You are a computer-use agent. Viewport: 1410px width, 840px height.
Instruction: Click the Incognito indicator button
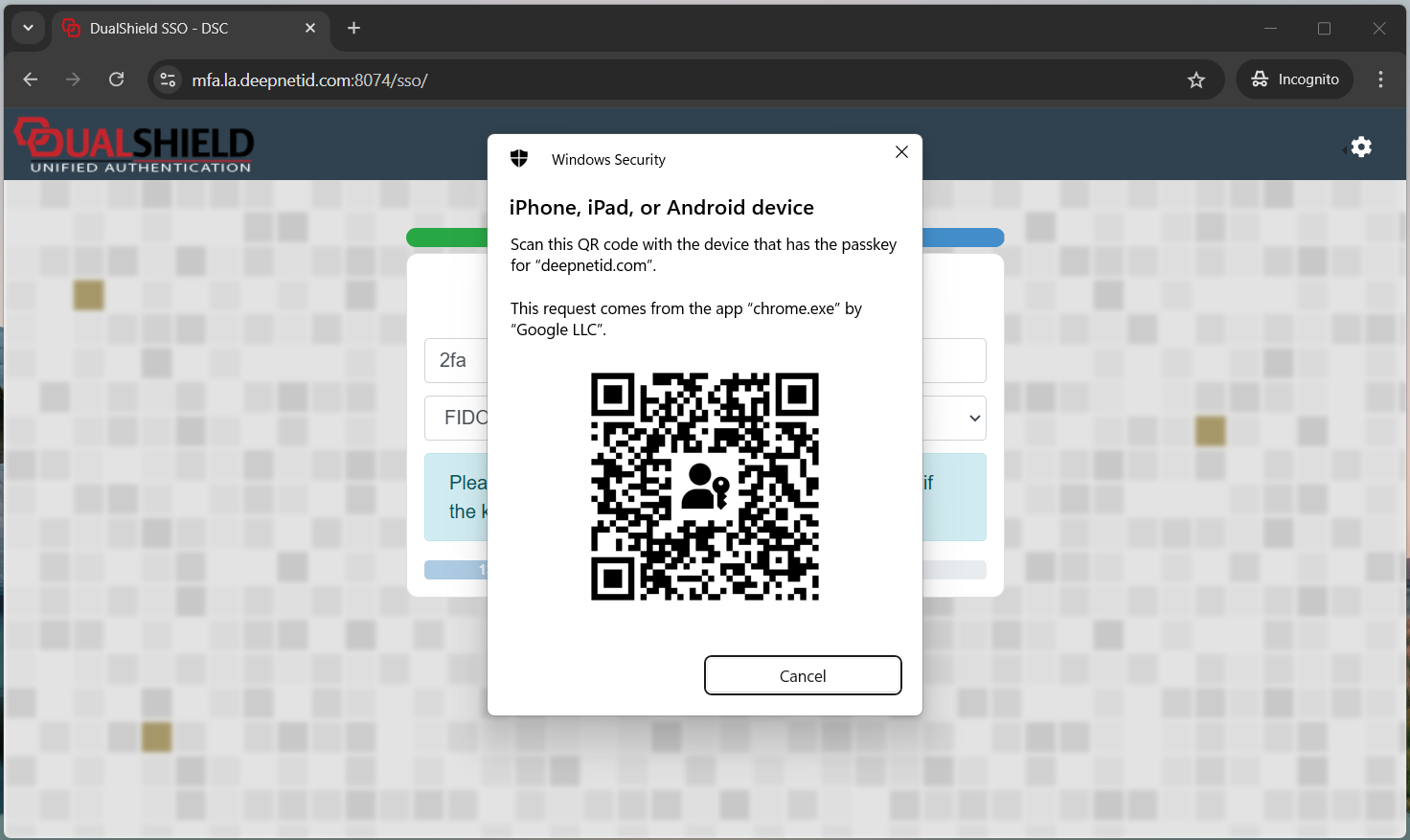pyautogui.click(x=1295, y=79)
